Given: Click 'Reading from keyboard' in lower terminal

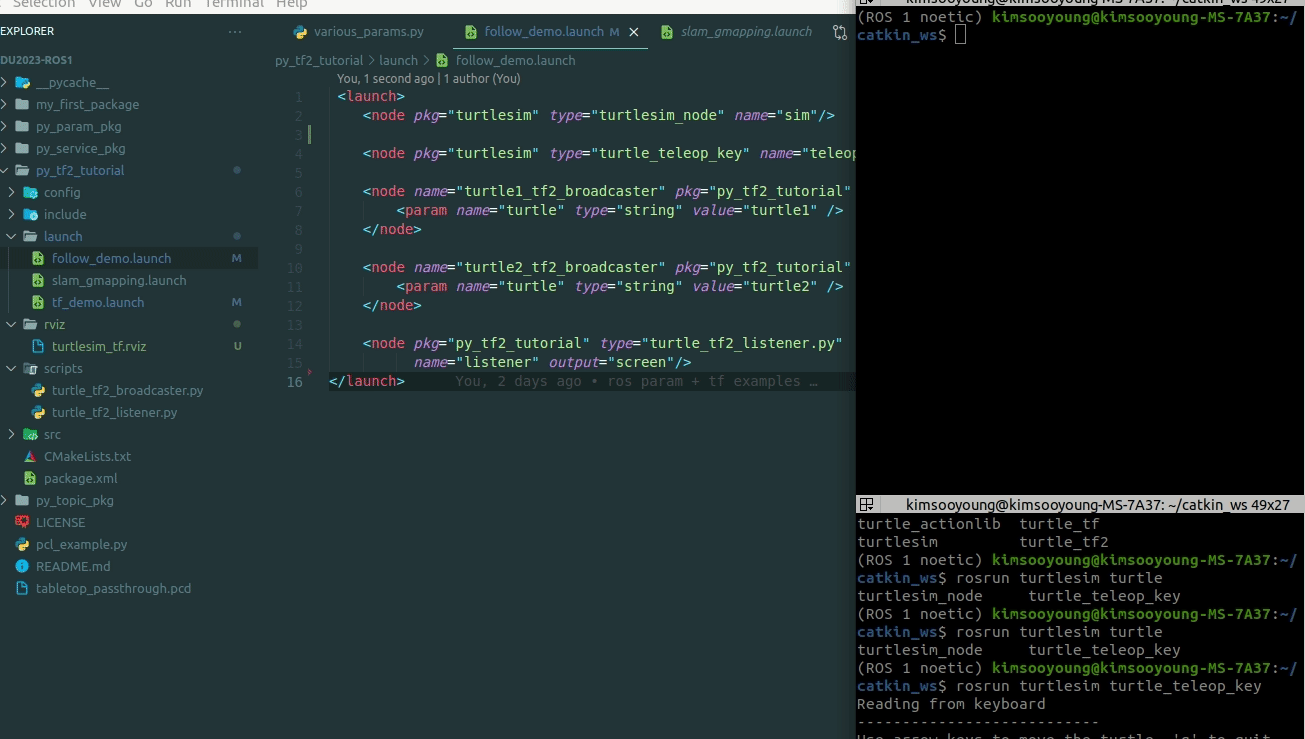Looking at the screenshot, I should pos(951,704).
